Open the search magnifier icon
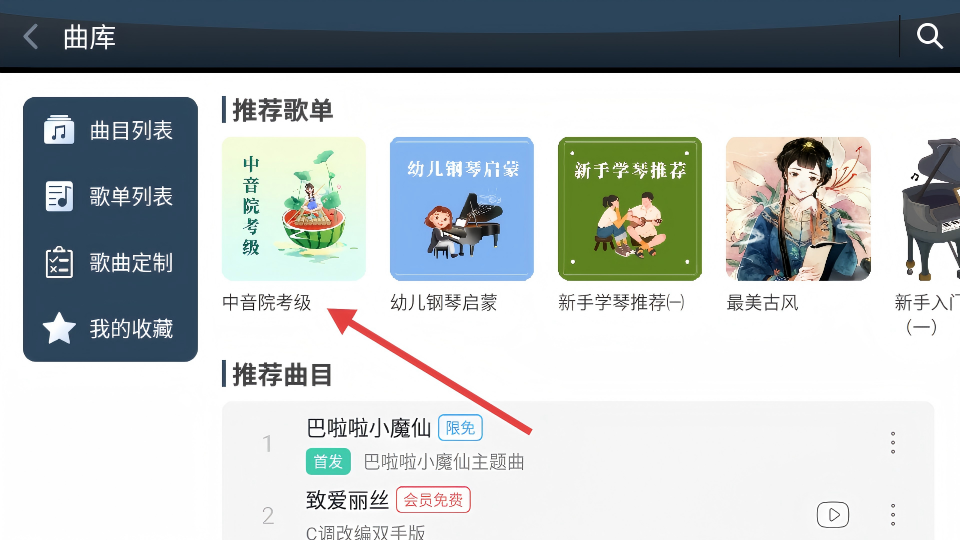The width and height of the screenshot is (960, 540). [929, 36]
